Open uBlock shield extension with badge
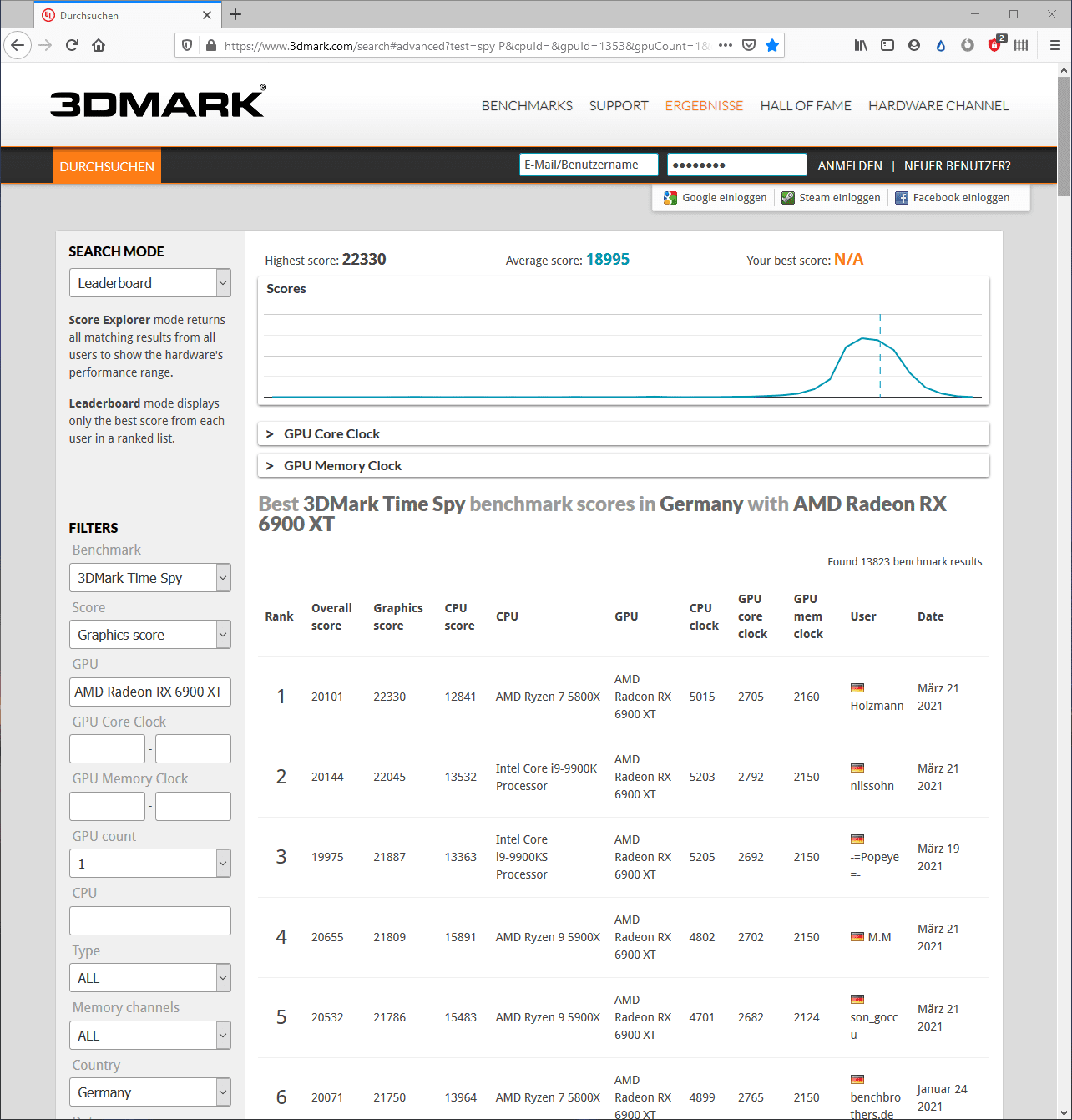The image size is (1072, 1120). tap(996, 43)
